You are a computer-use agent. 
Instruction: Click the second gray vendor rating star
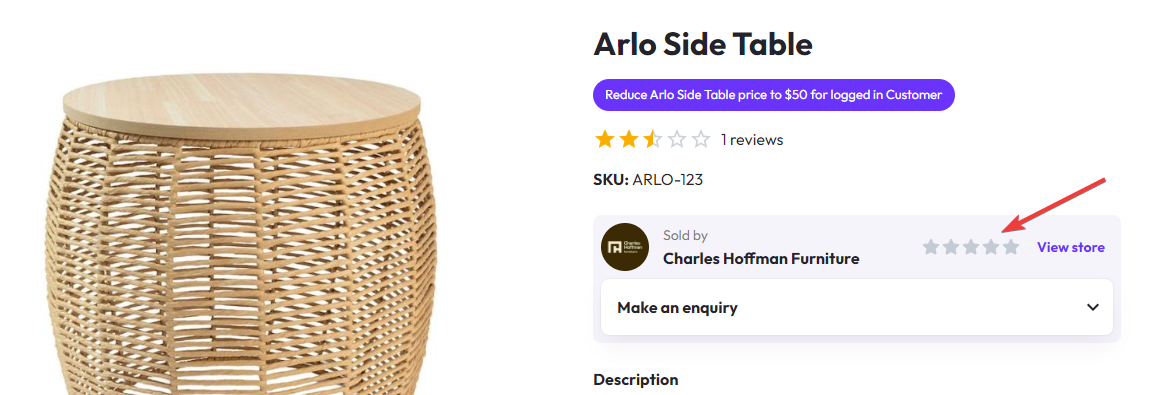click(x=951, y=247)
